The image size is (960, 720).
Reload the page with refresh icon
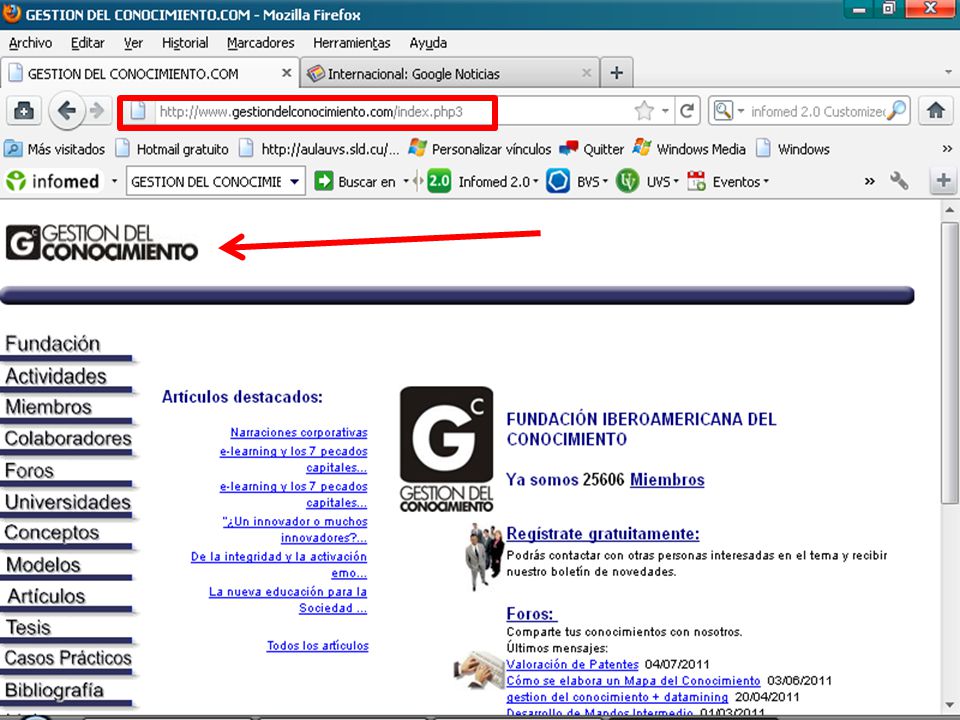pos(687,111)
